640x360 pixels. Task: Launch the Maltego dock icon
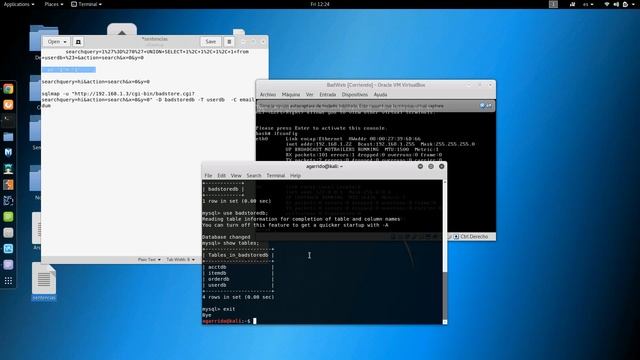tap(8, 200)
